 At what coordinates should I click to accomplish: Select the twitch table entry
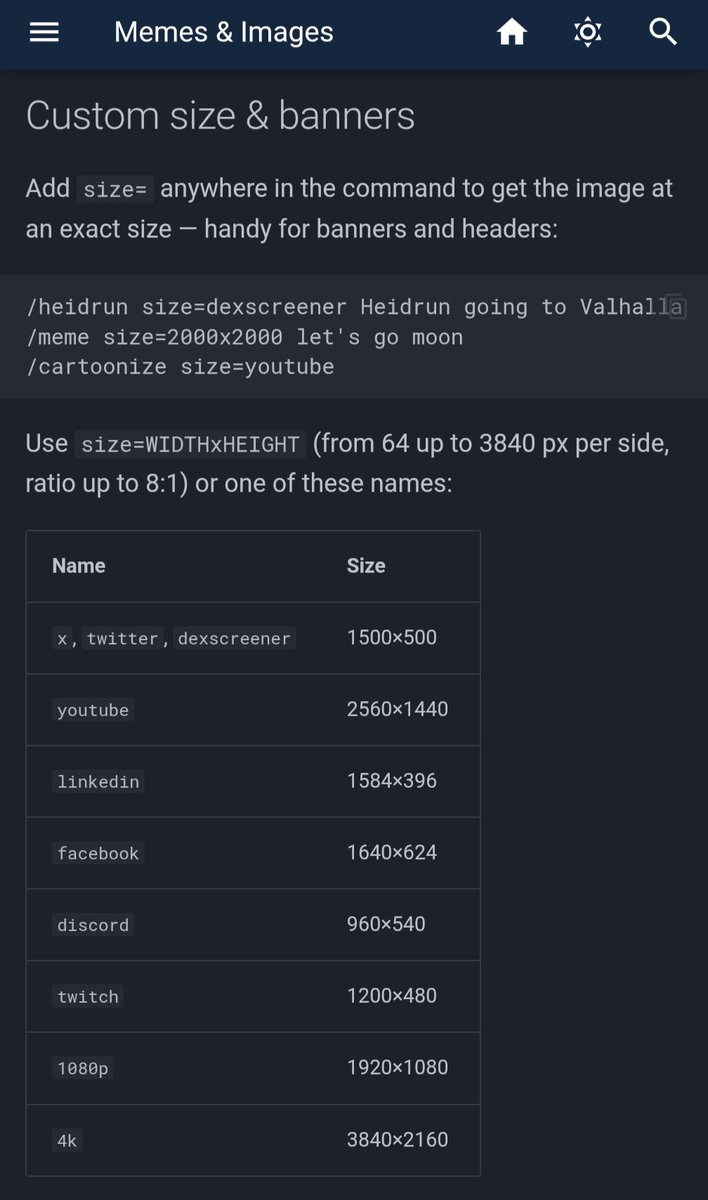point(88,996)
